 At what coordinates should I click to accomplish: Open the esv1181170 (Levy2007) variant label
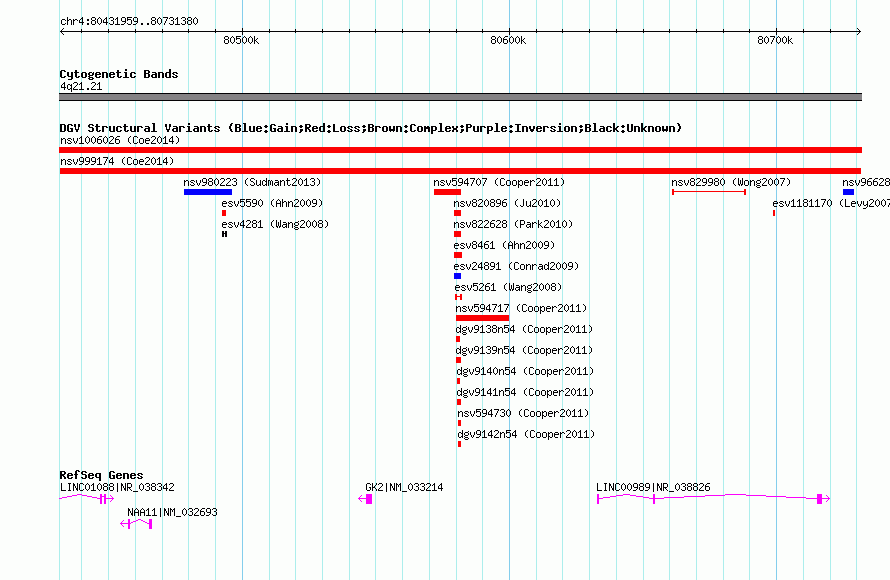point(831,203)
